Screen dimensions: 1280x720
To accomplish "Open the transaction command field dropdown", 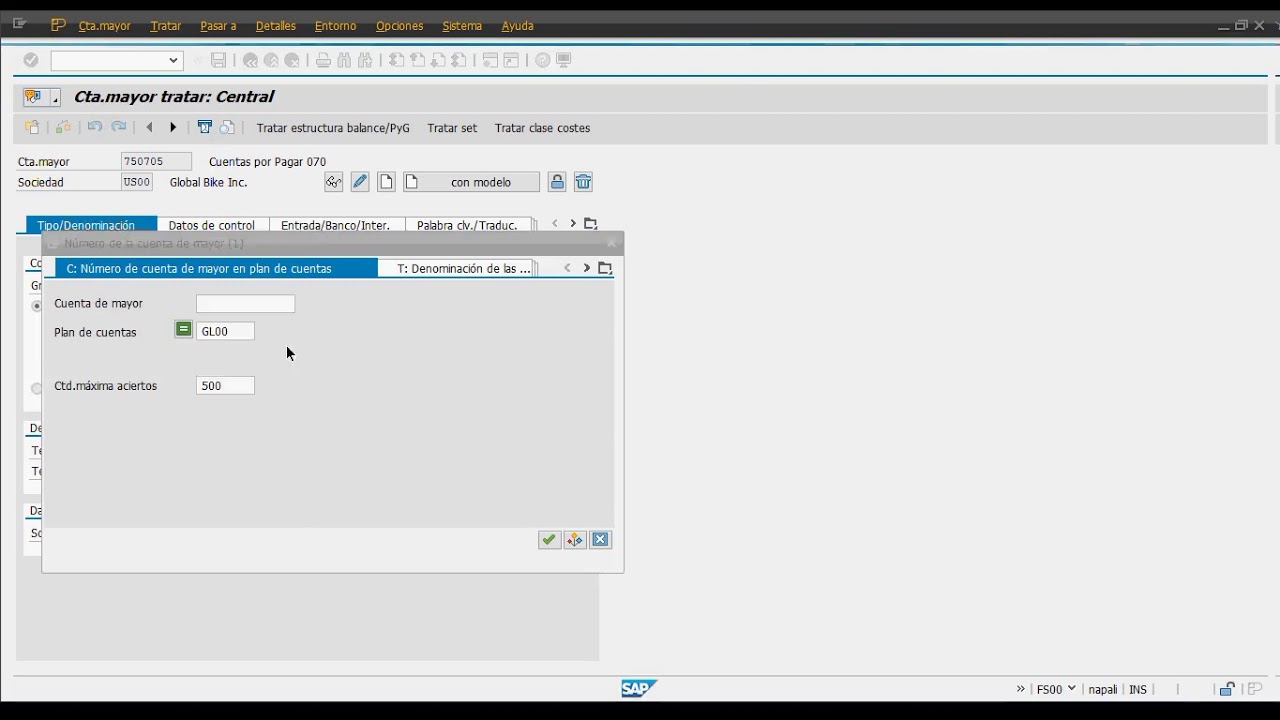I will tap(173, 60).
